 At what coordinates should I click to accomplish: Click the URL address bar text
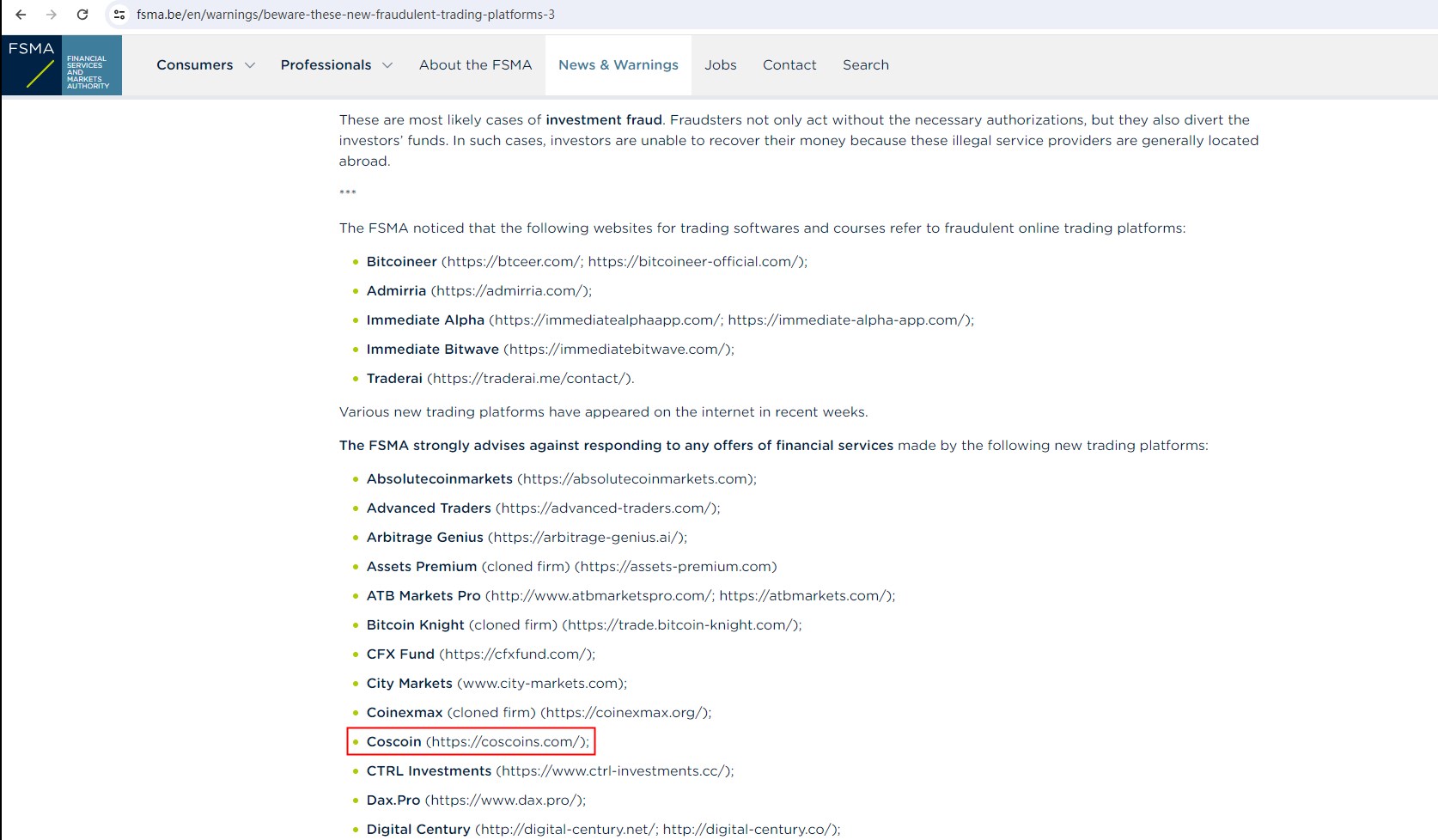345,15
